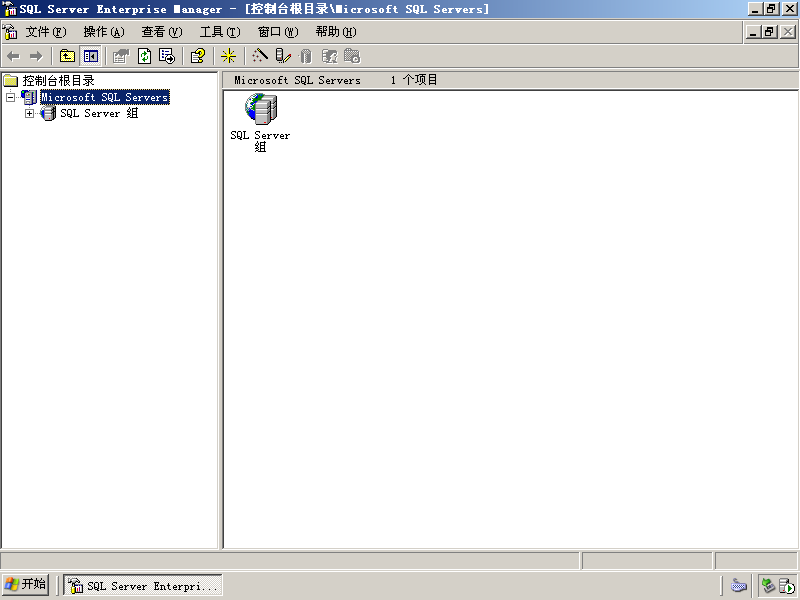This screenshot has width=800, height=600.
Task: Click the Register Server toolbar icon
Action: tap(283, 56)
